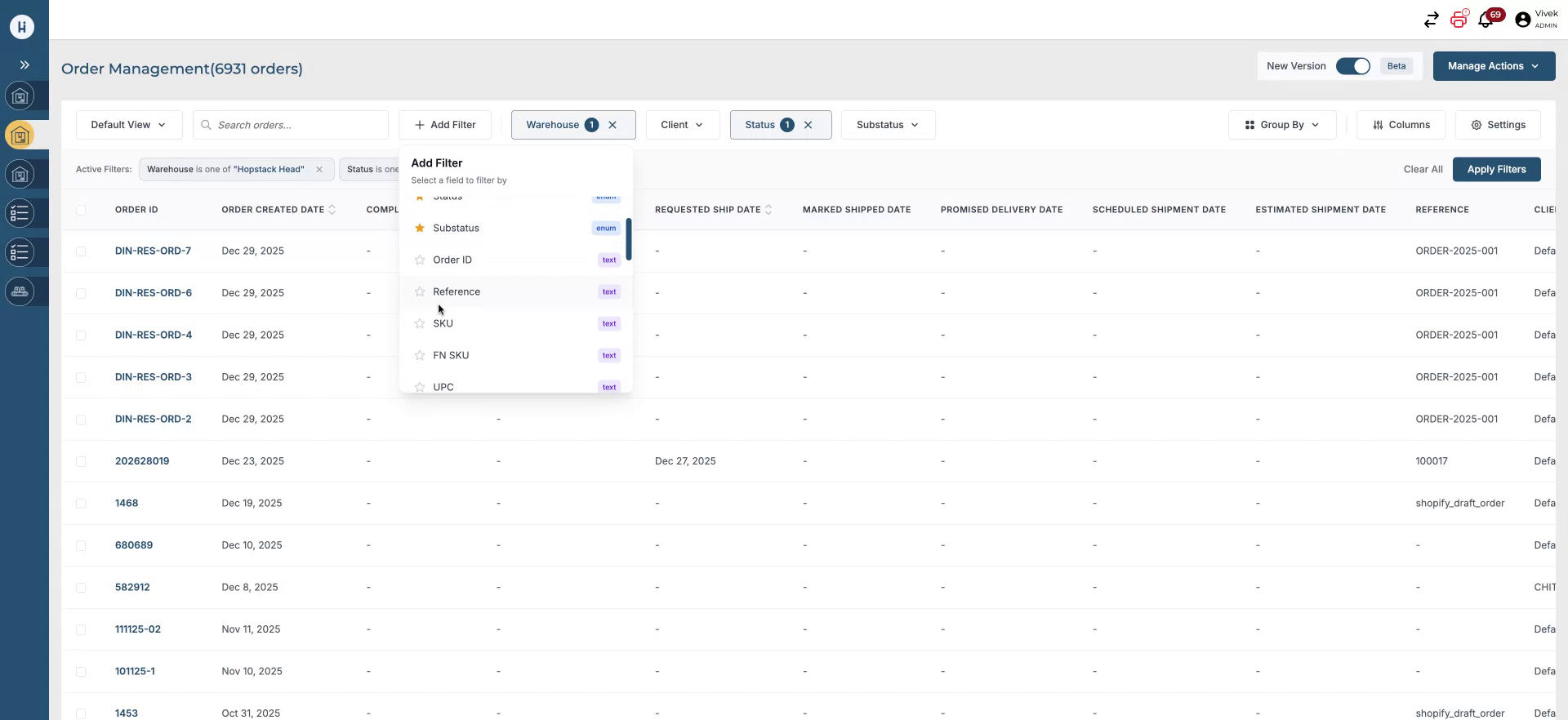Viewport: 1568px width, 720px height.
Task: Select SKU field in Add Filter menu
Action: (x=443, y=324)
